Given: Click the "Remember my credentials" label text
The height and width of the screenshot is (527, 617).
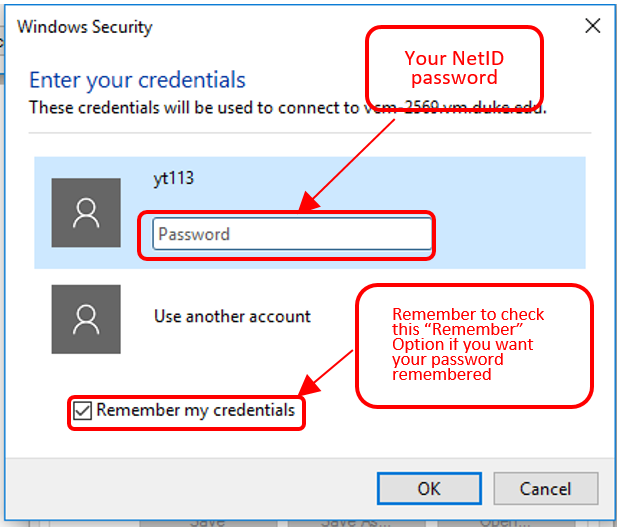Looking at the screenshot, I should coord(196,411).
